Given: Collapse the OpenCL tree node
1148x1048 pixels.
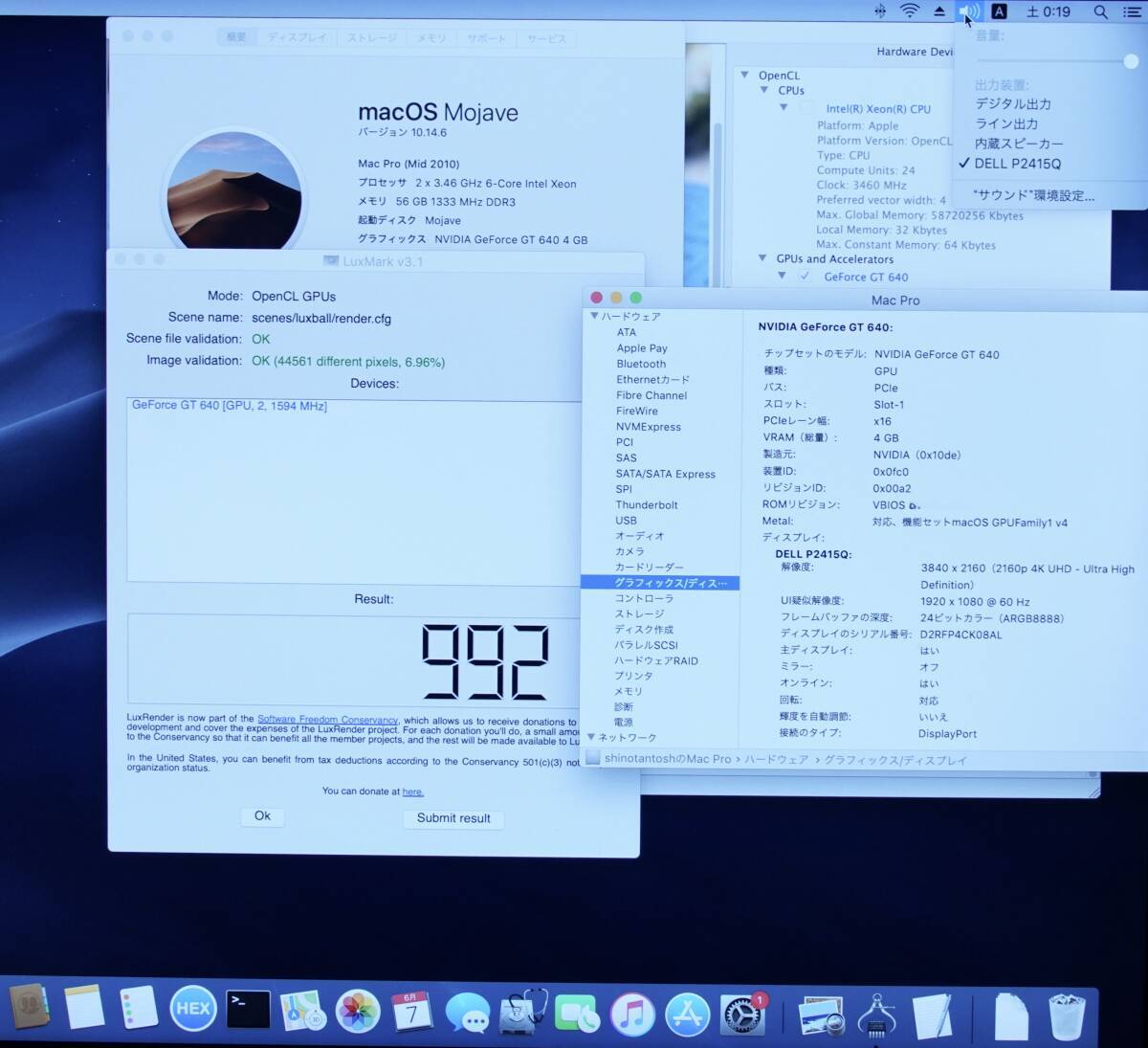Looking at the screenshot, I should click(x=744, y=75).
